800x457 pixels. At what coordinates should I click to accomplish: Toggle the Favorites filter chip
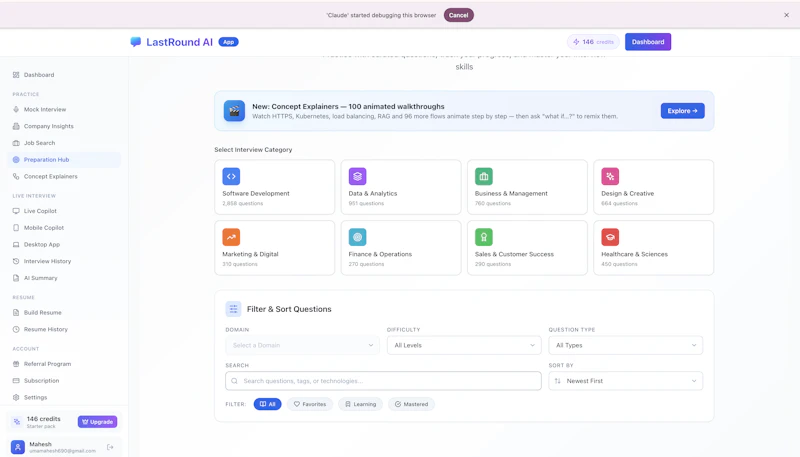[x=310, y=404]
